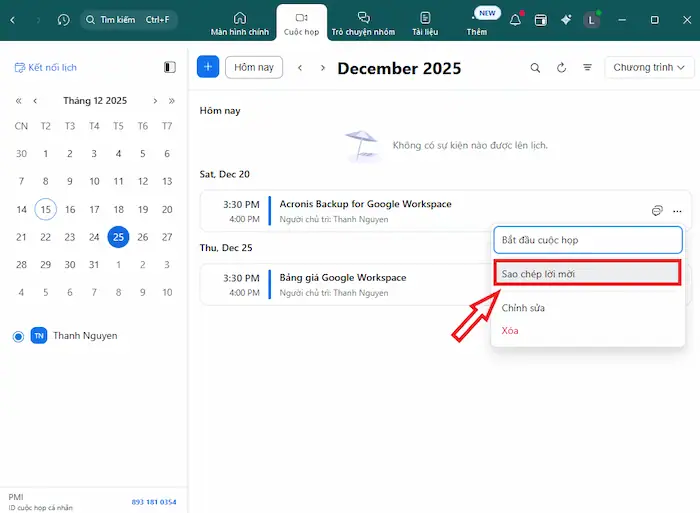Image resolution: width=700 pixels, height=513 pixels.
Task: Collapse the sidebar panel toggle icon
Action: tap(169, 67)
